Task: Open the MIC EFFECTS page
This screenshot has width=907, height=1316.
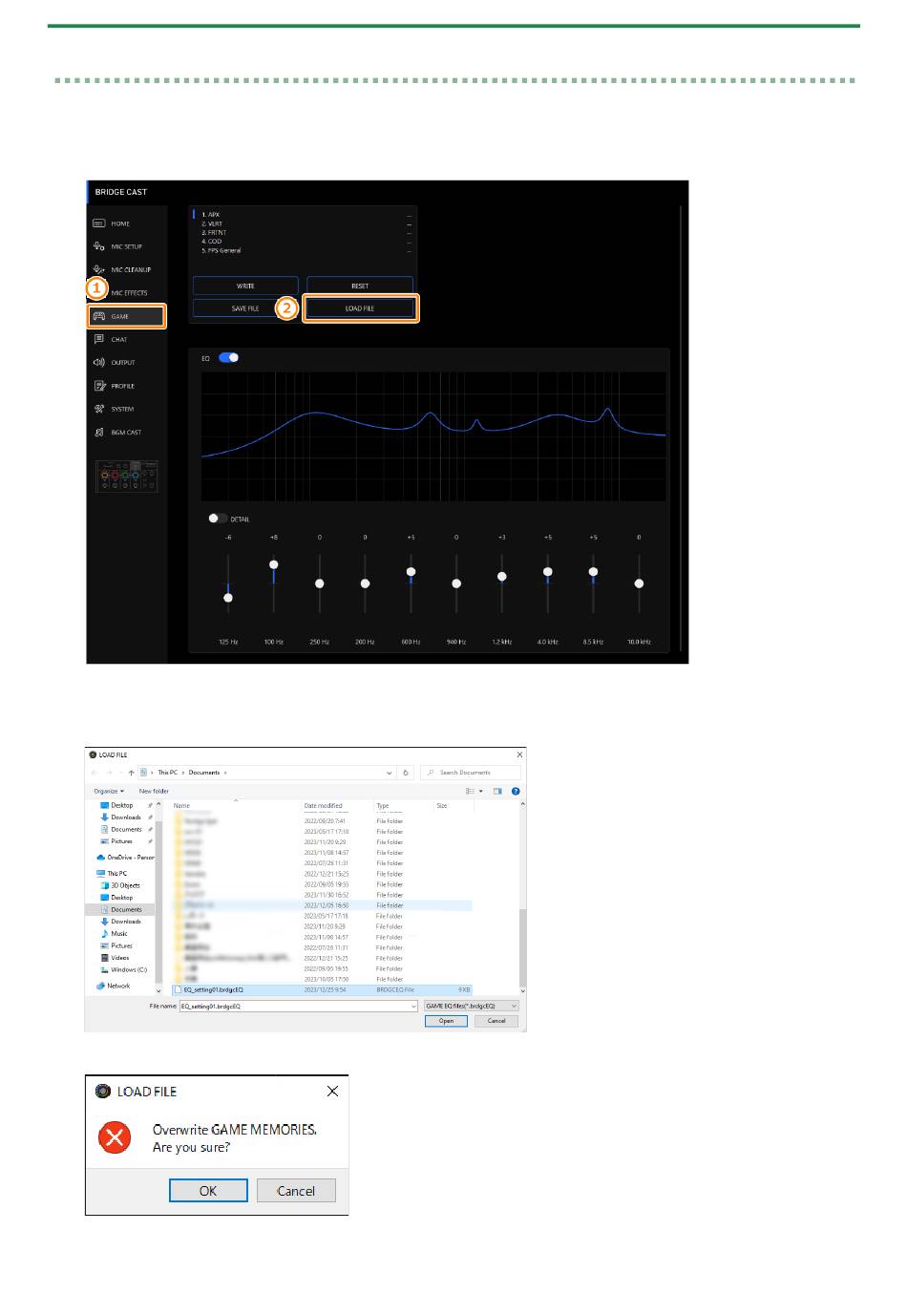Action: pyautogui.click(x=129, y=293)
